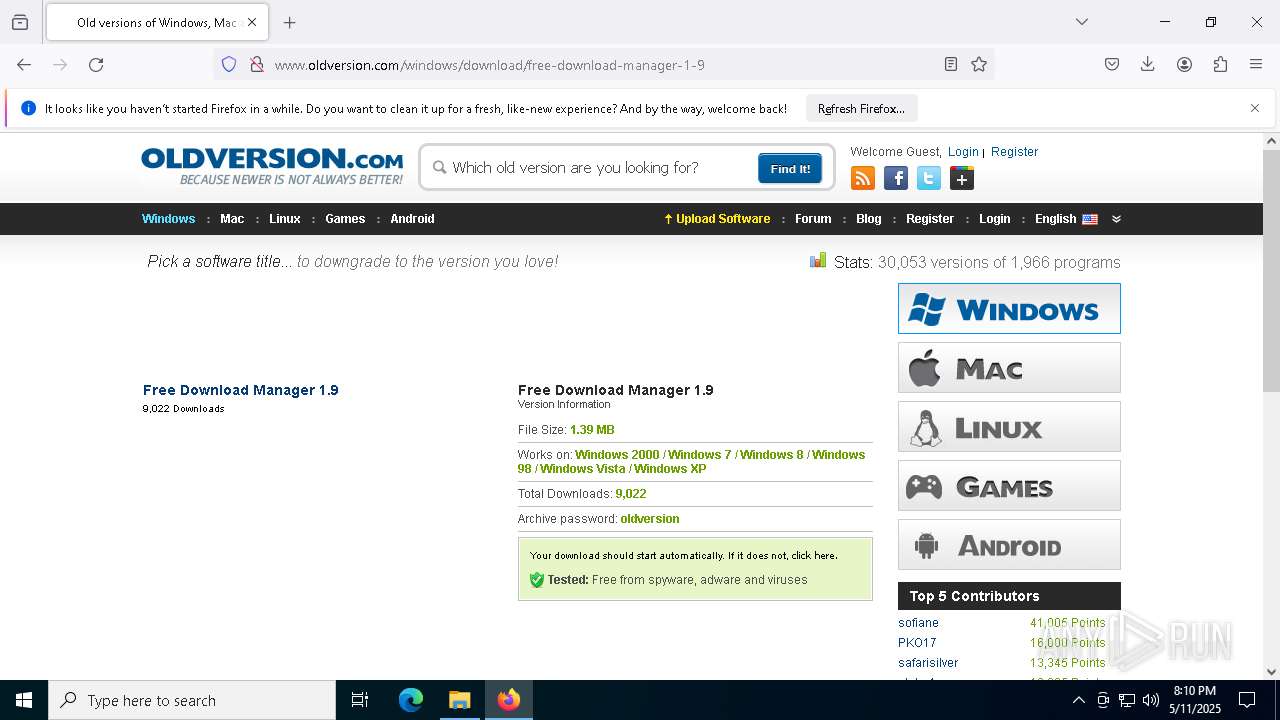
Task: Open the list all tabs dropdown
Action: (1082, 22)
